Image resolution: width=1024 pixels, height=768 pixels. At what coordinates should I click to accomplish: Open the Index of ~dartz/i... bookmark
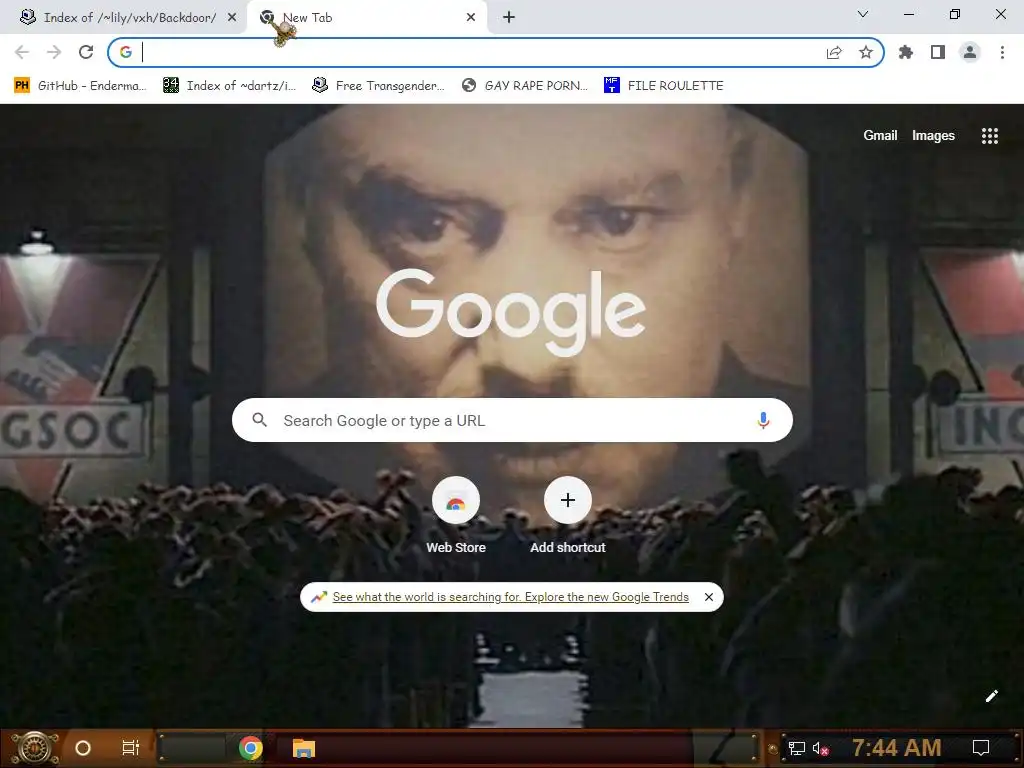click(x=229, y=86)
